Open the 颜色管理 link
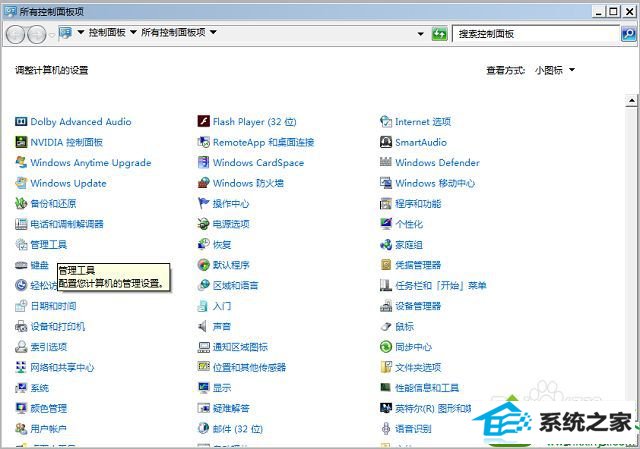Image resolution: width=640 pixels, height=449 pixels. 49,408
